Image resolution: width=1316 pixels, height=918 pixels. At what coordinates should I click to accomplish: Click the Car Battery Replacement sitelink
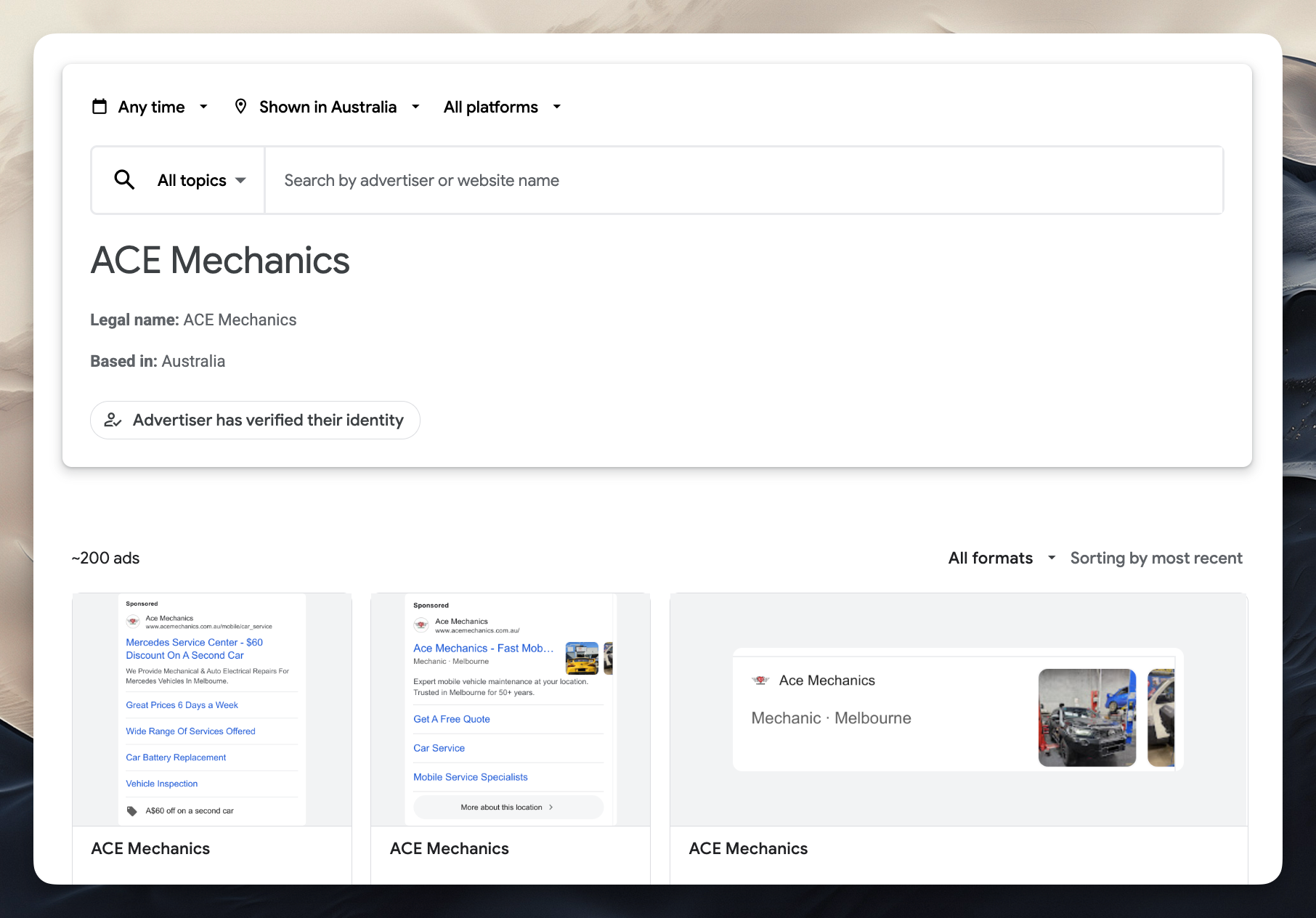tap(175, 757)
